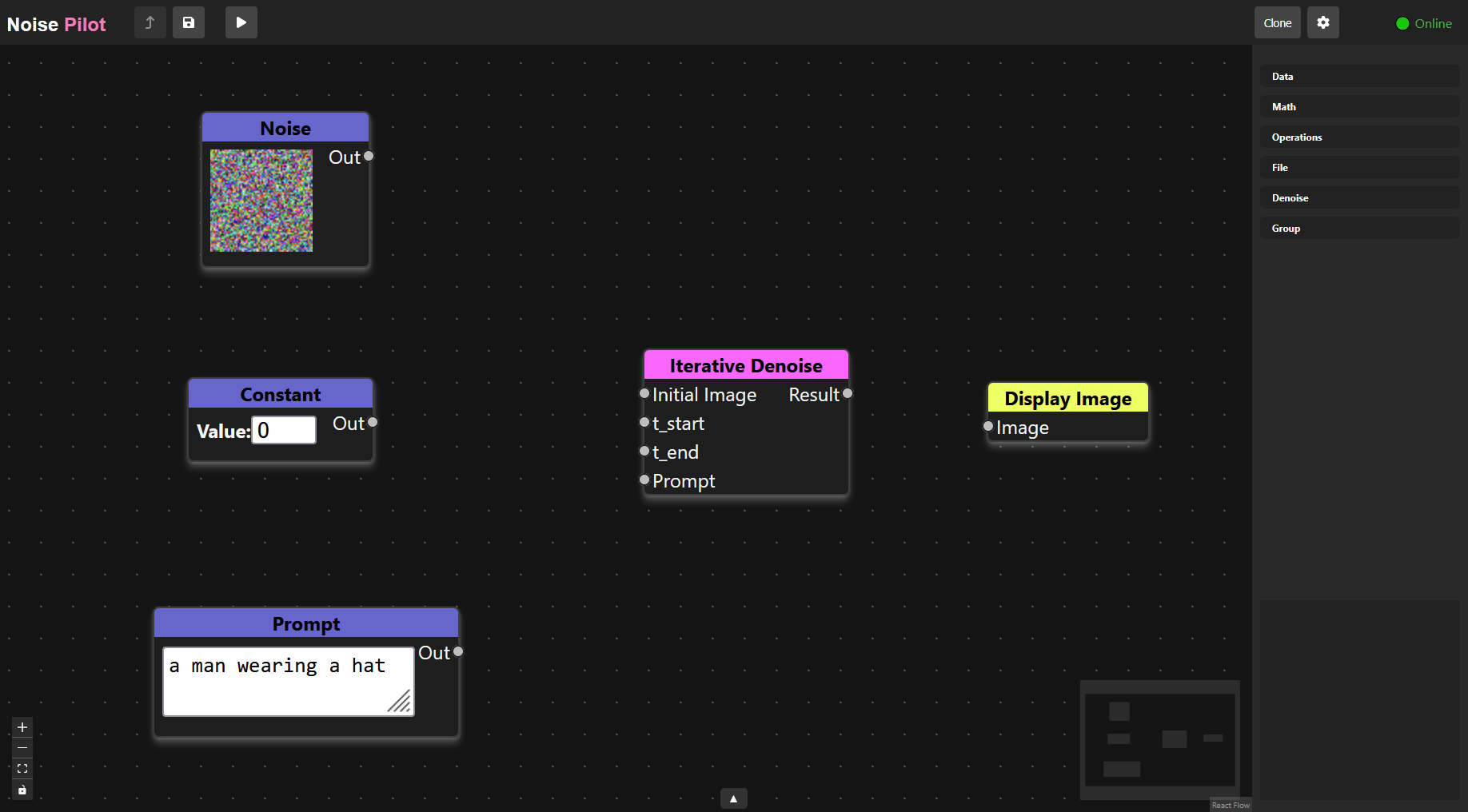Zoom in using the plus icon
The height and width of the screenshot is (812, 1468).
pyautogui.click(x=22, y=727)
